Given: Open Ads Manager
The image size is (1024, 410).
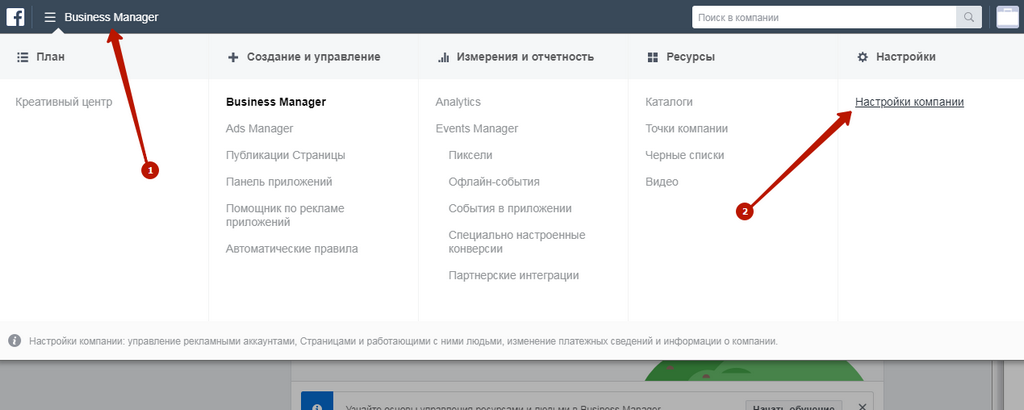Looking at the screenshot, I should (259, 129).
